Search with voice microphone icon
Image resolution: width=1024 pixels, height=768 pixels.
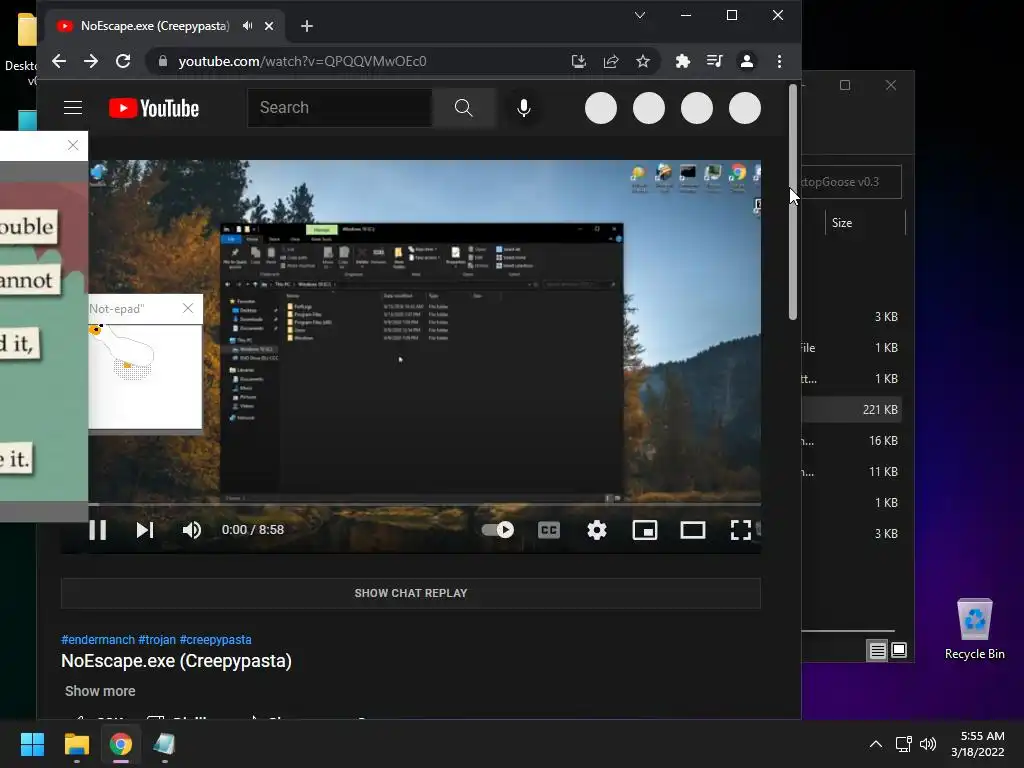coord(524,108)
